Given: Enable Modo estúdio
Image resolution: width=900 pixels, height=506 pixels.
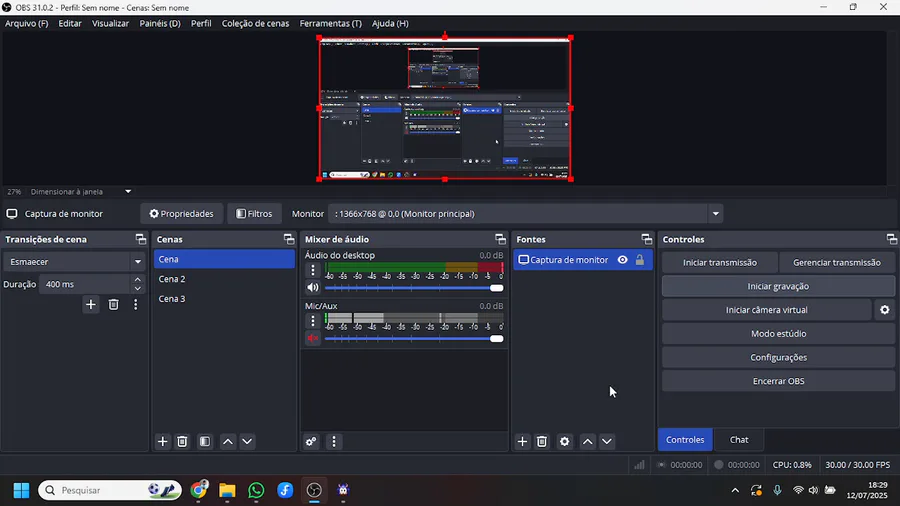Looking at the screenshot, I should 778,334.
